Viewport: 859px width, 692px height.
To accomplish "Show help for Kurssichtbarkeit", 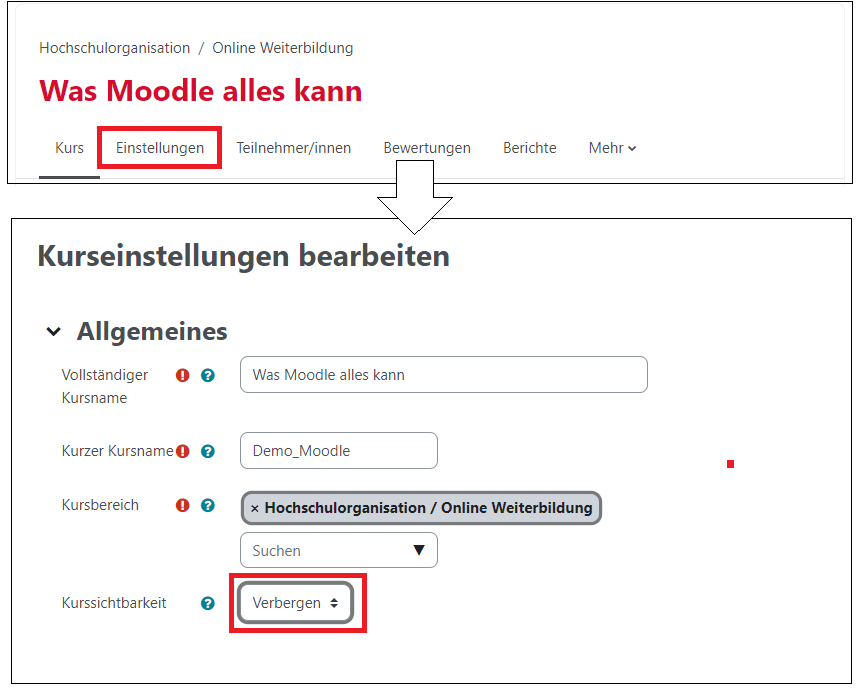I will click(x=208, y=603).
